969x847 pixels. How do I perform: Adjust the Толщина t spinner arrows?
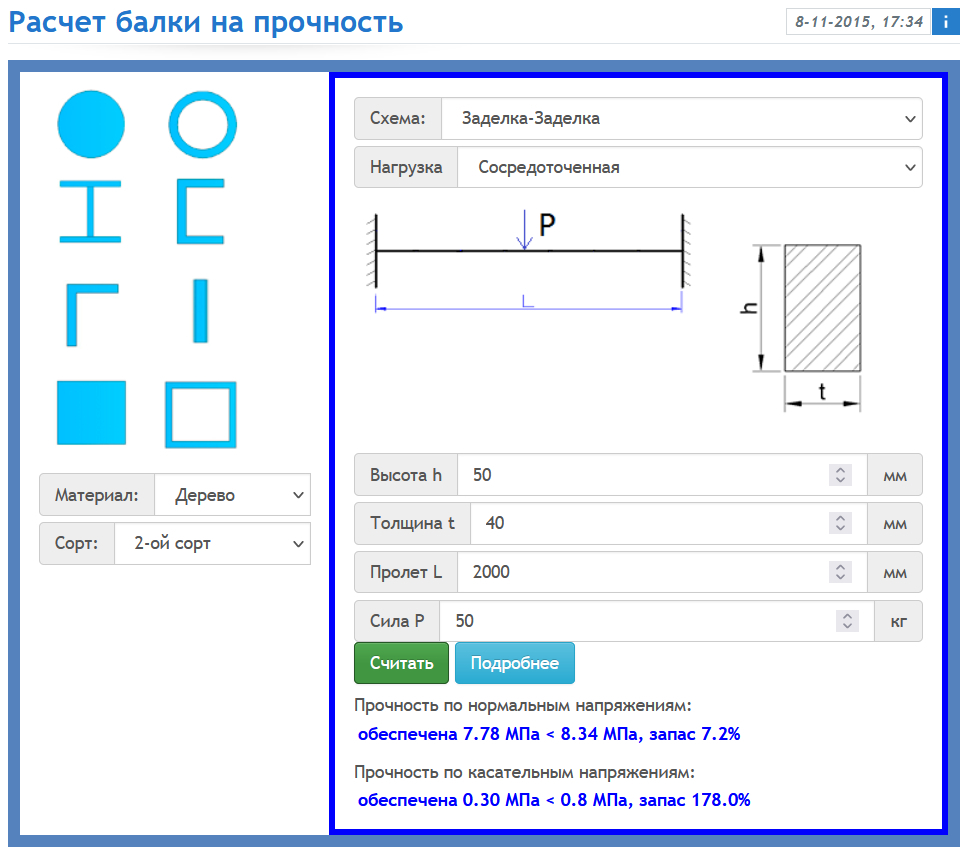click(840, 523)
